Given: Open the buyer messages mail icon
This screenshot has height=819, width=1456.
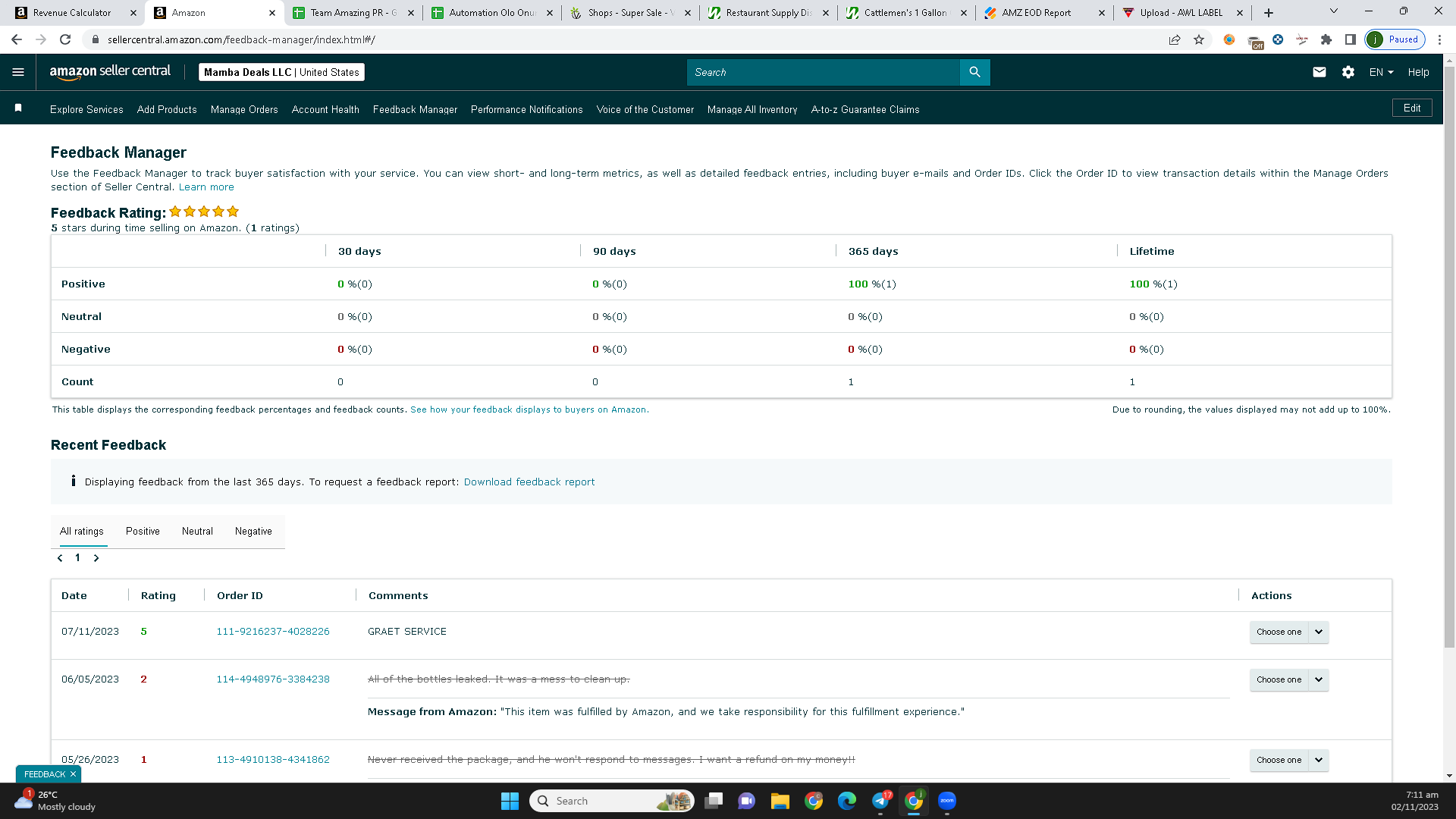Looking at the screenshot, I should pyautogui.click(x=1319, y=72).
